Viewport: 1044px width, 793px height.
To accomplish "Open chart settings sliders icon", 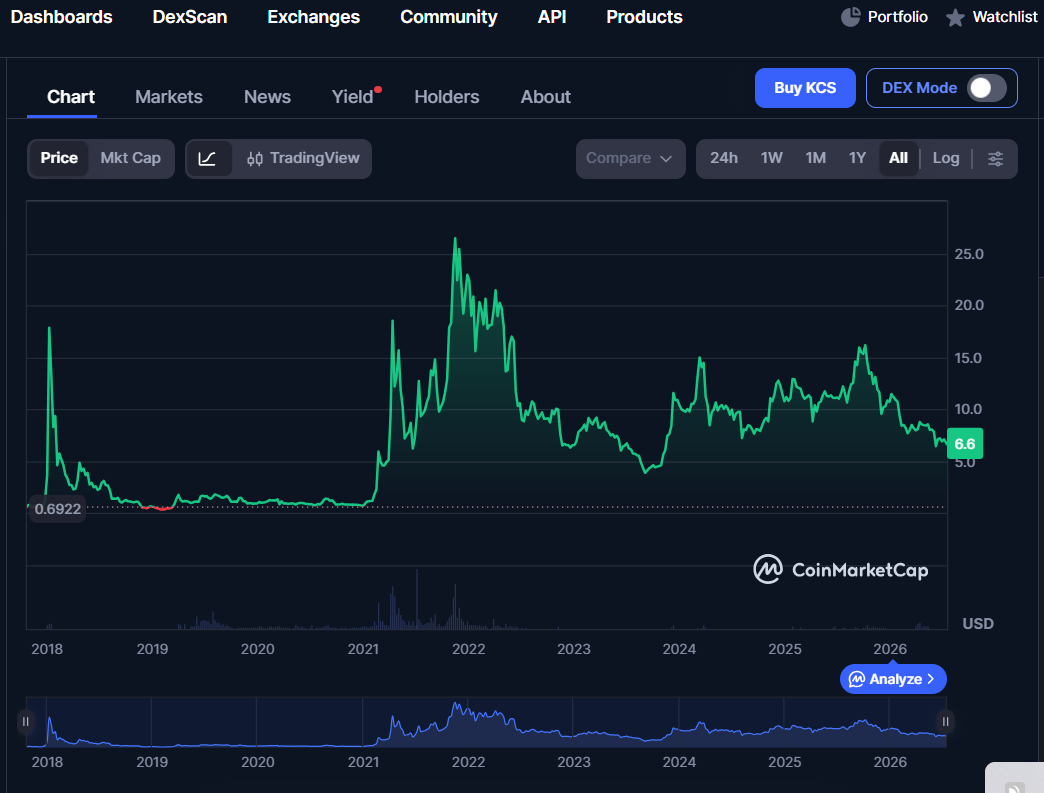I will (995, 158).
